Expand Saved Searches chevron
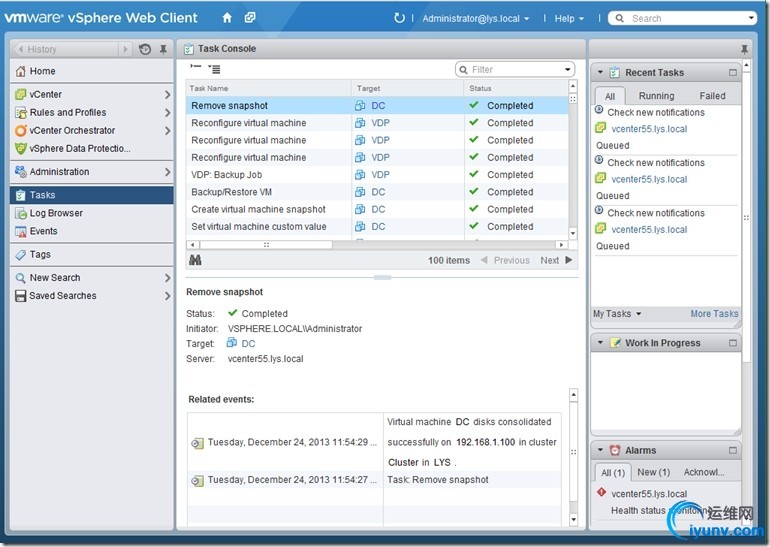Viewport: 770px width, 547px height. pyautogui.click(x=167, y=296)
